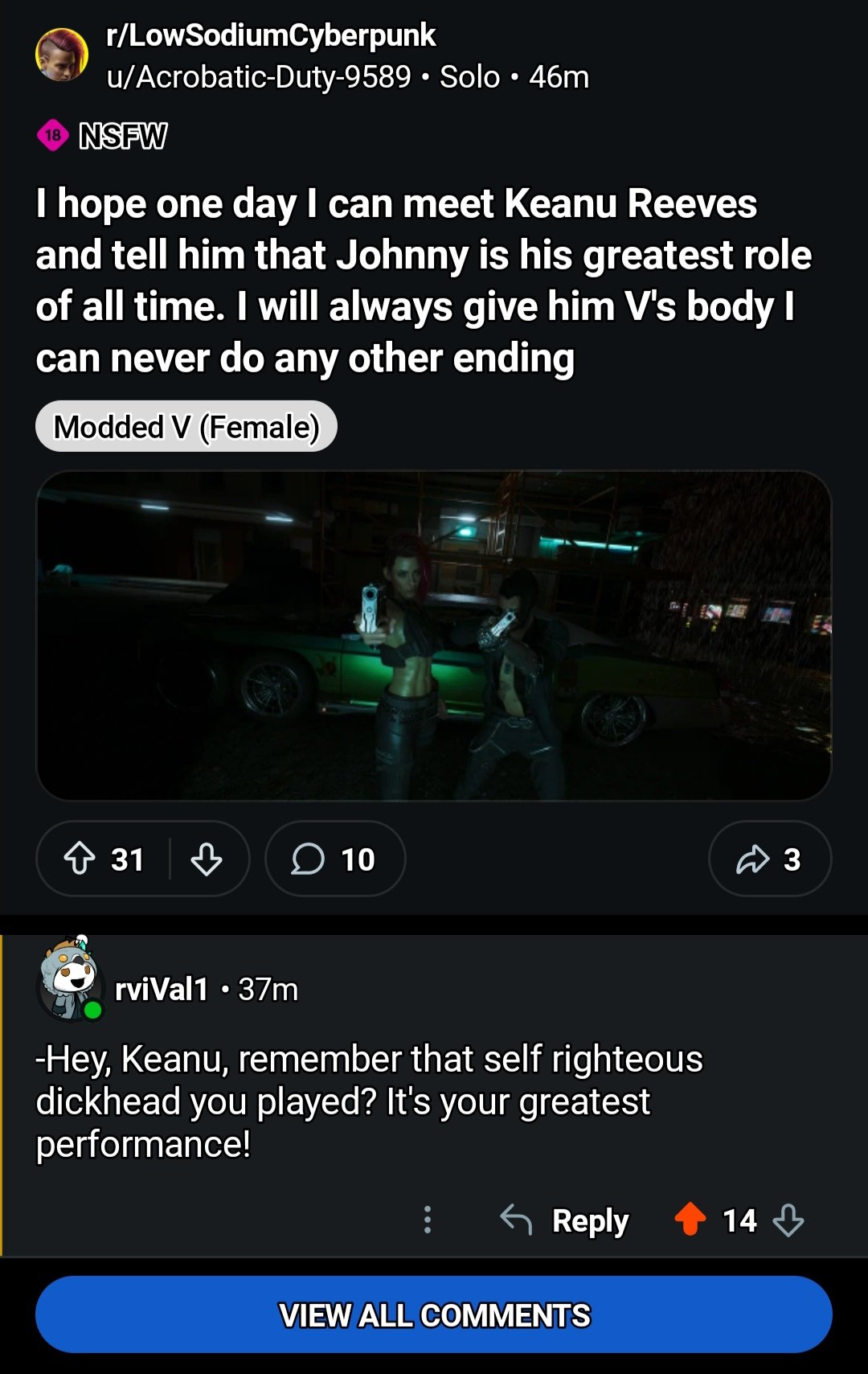
Task: Upvote the post with 31 votes
Action: pyautogui.click(x=80, y=859)
